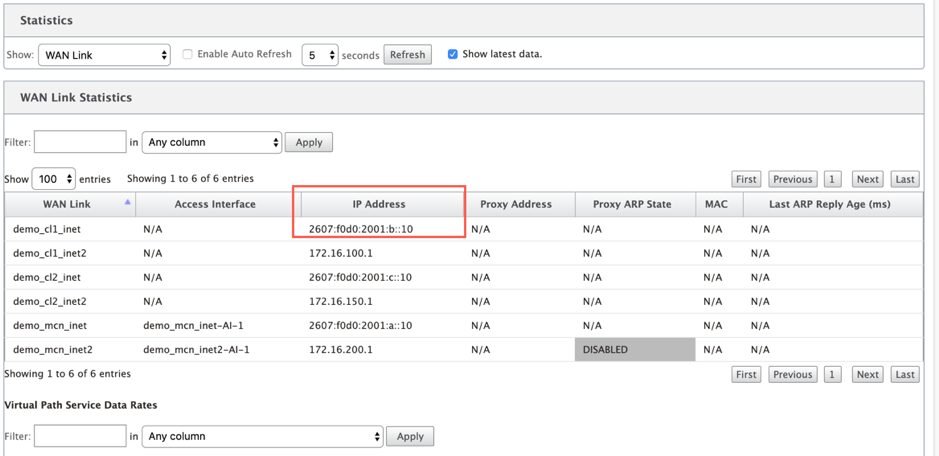Sort by IP Address column header
The height and width of the screenshot is (456, 939).
(x=378, y=204)
